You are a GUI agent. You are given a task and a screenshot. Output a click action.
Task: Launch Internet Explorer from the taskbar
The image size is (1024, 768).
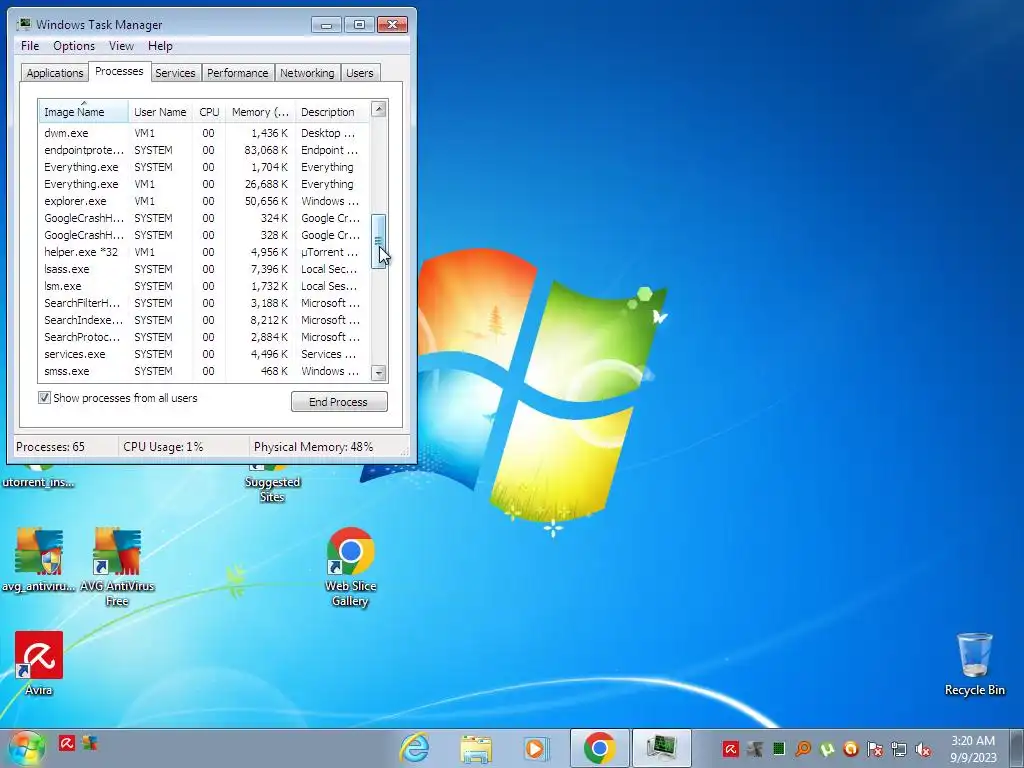tap(415, 748)
